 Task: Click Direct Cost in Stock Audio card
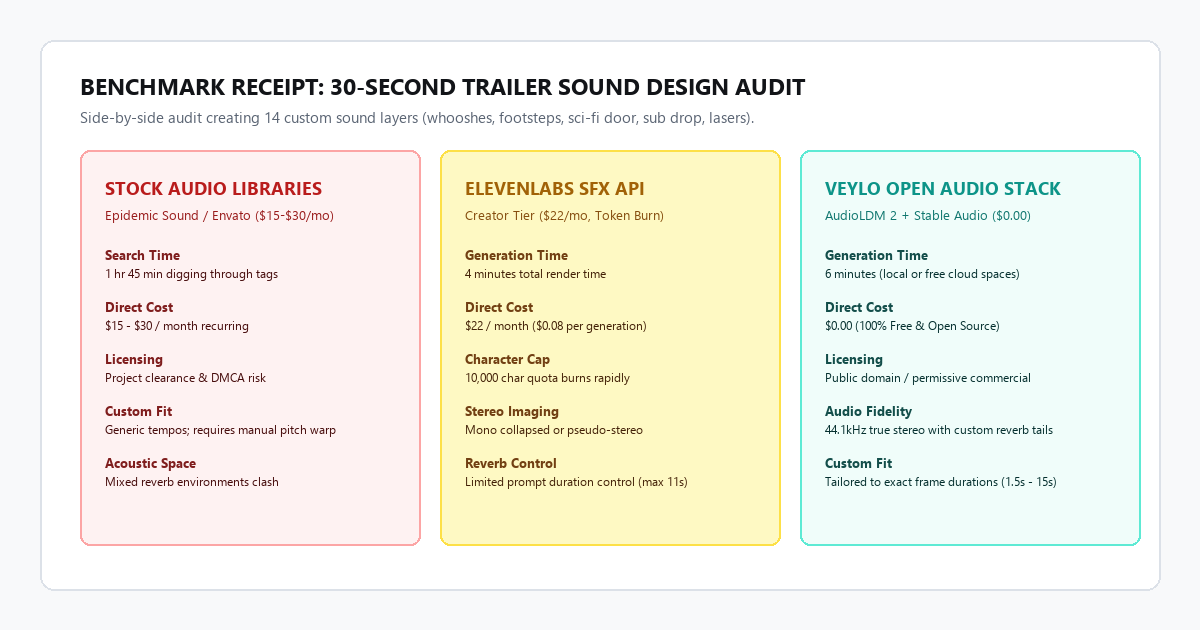tap(139, 307)
